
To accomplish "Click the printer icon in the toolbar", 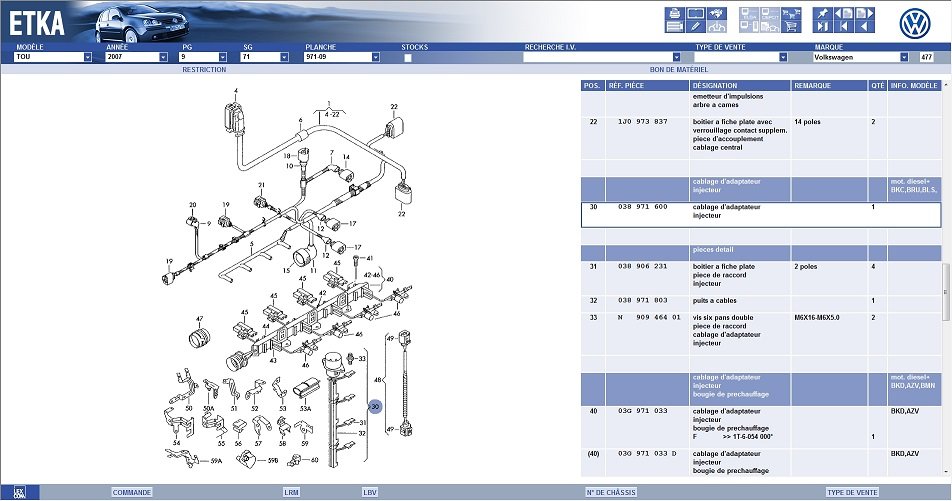I will (x=675, y=13).
